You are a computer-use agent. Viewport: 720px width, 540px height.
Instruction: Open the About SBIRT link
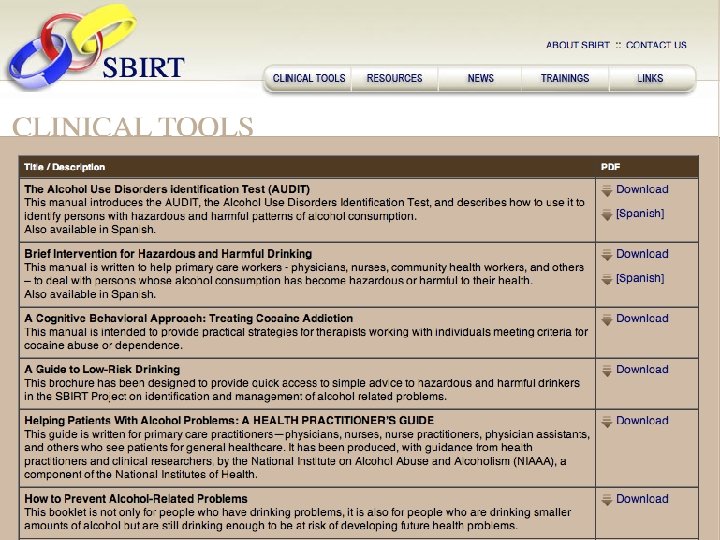pyautogui.click(x=578, y=45)
